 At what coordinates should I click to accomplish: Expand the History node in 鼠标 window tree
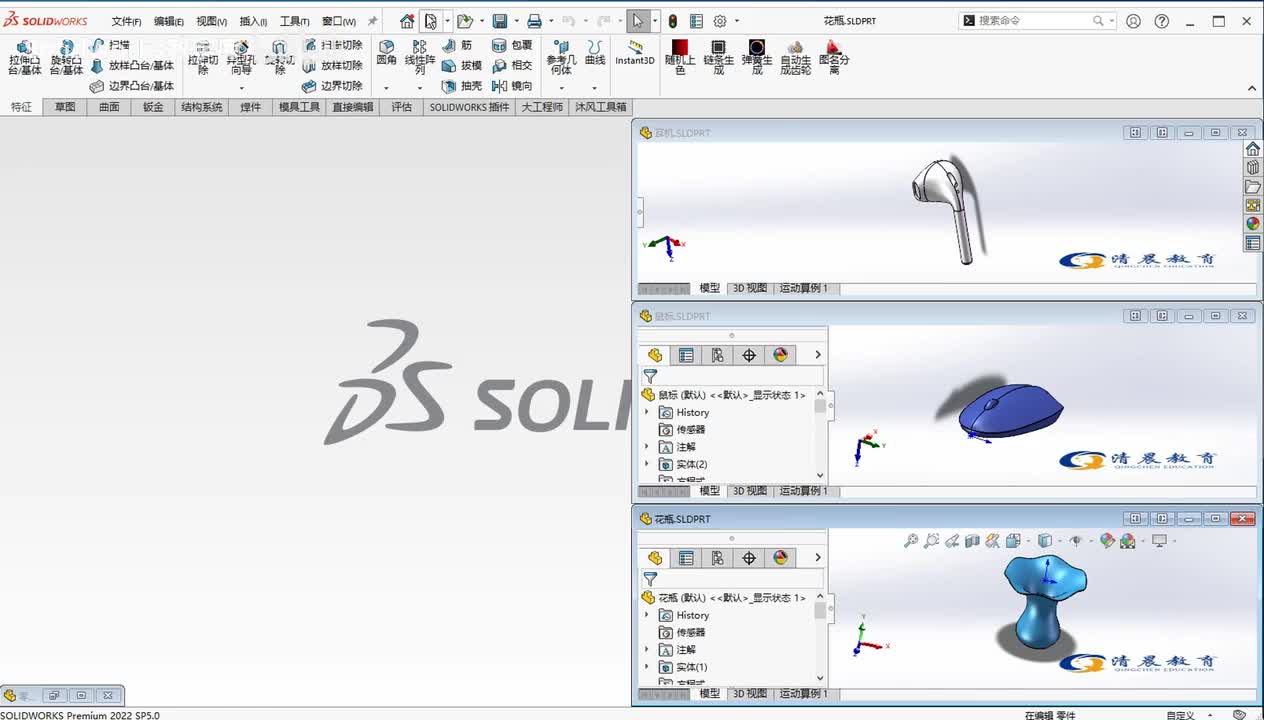click(x=646, y=412)
